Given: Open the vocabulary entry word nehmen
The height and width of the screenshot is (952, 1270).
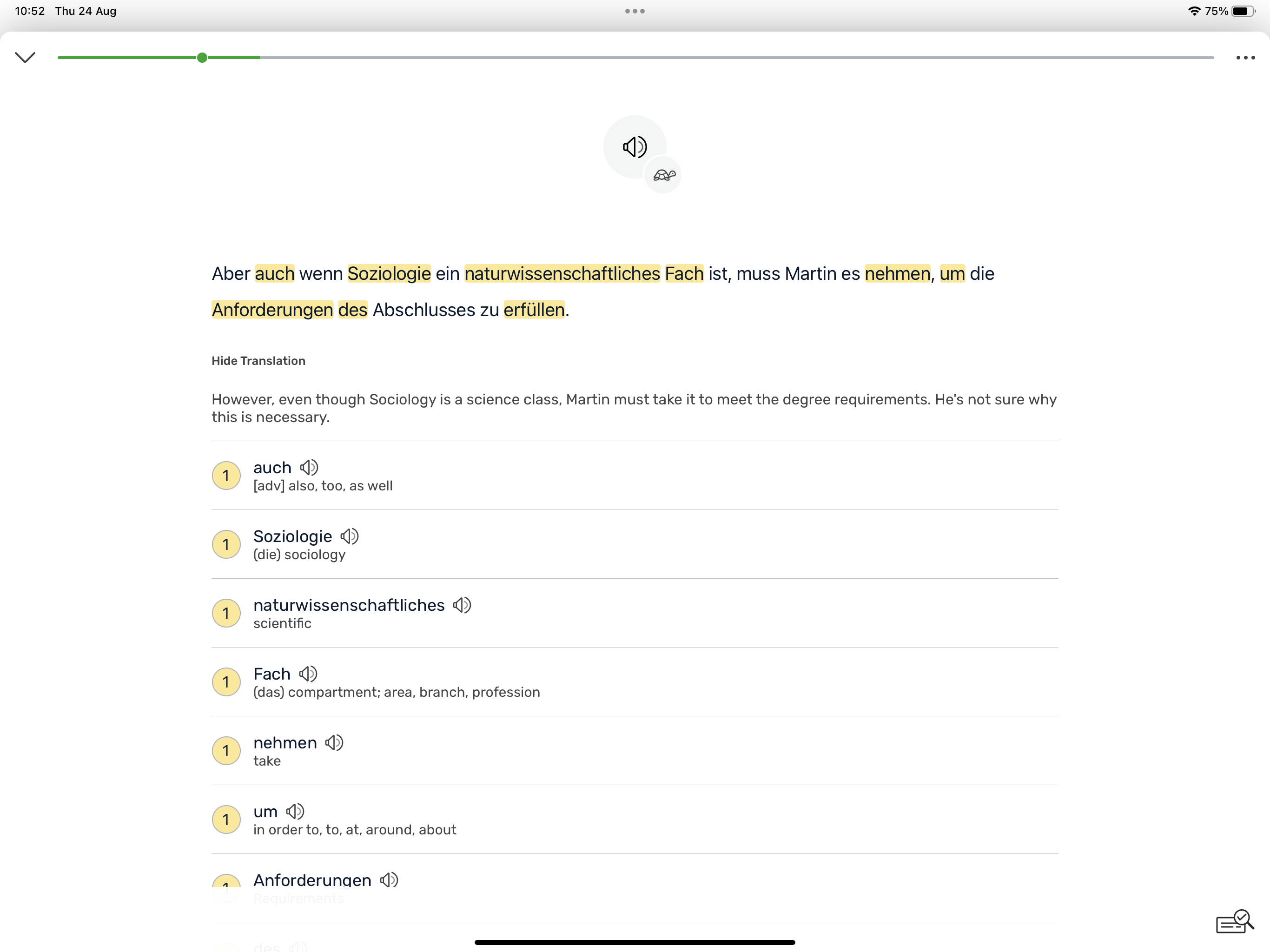Looking at the screenshot, I should [285, 742].
